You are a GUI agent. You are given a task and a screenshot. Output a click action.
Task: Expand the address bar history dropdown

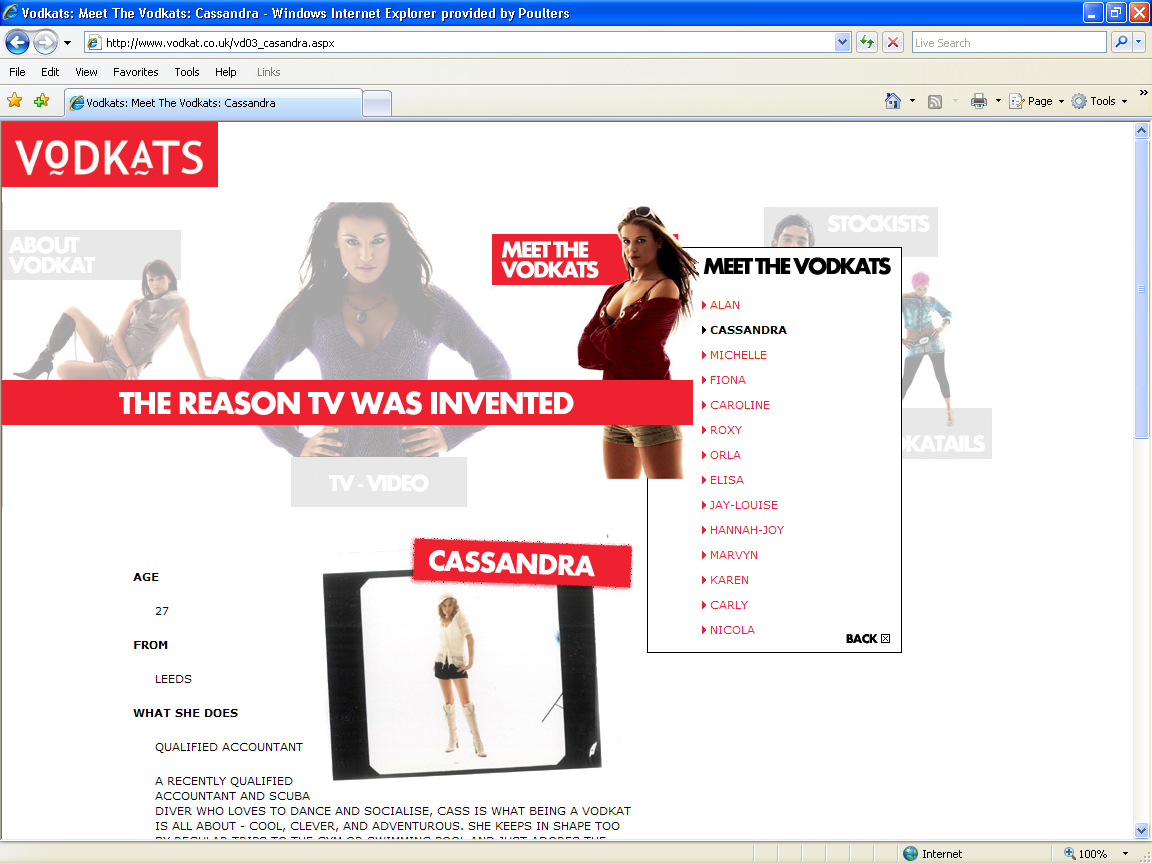843,43
